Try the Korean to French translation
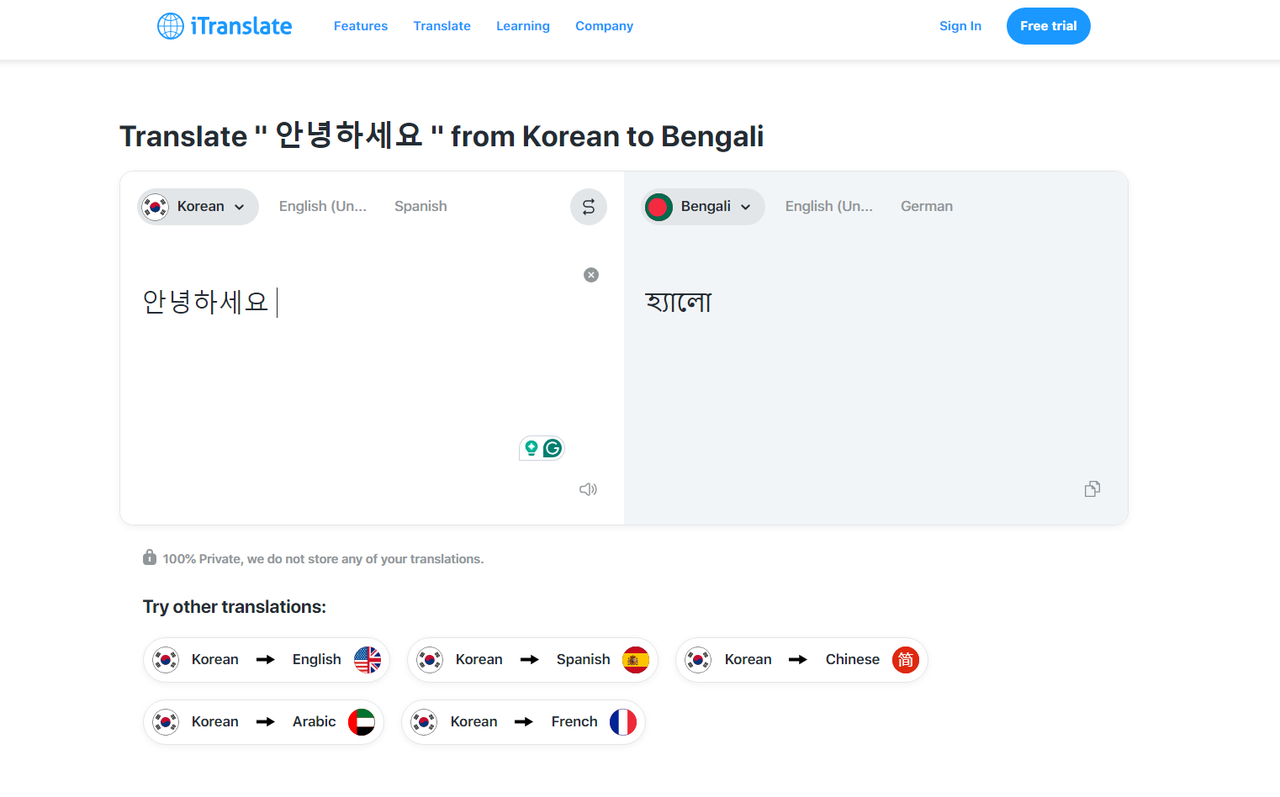The height and width of the screenshot is (797, 1280). pyautogui.click(x=523, y=722)
